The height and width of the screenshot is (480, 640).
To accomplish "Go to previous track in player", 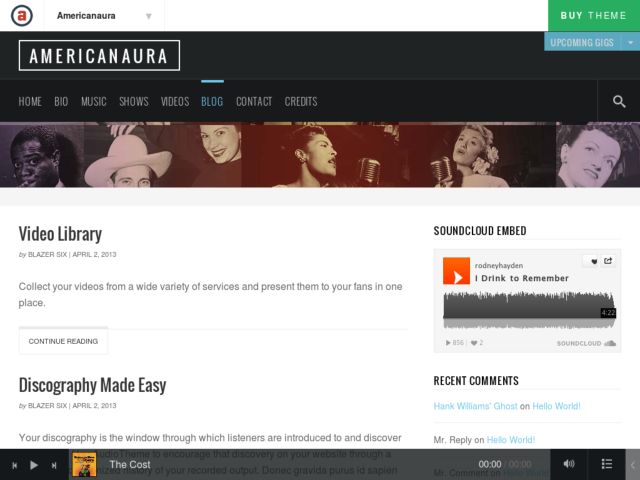I will [15, 465].
